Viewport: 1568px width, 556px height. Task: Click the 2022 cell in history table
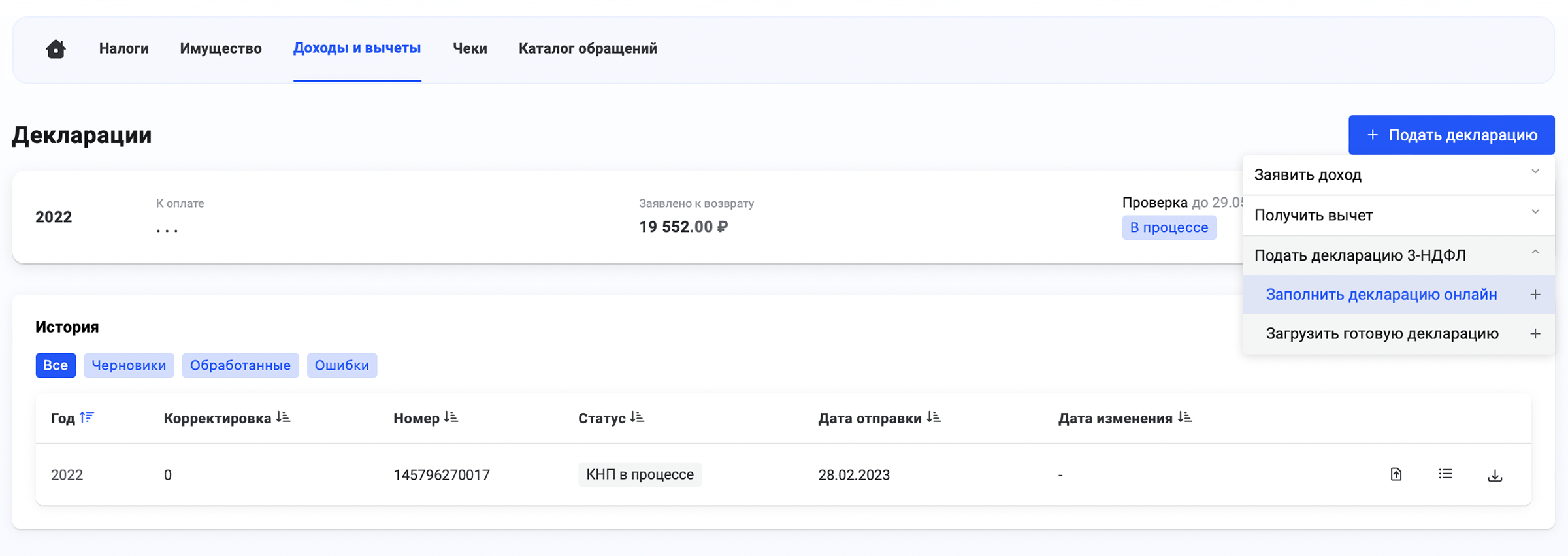click(67, 475)
